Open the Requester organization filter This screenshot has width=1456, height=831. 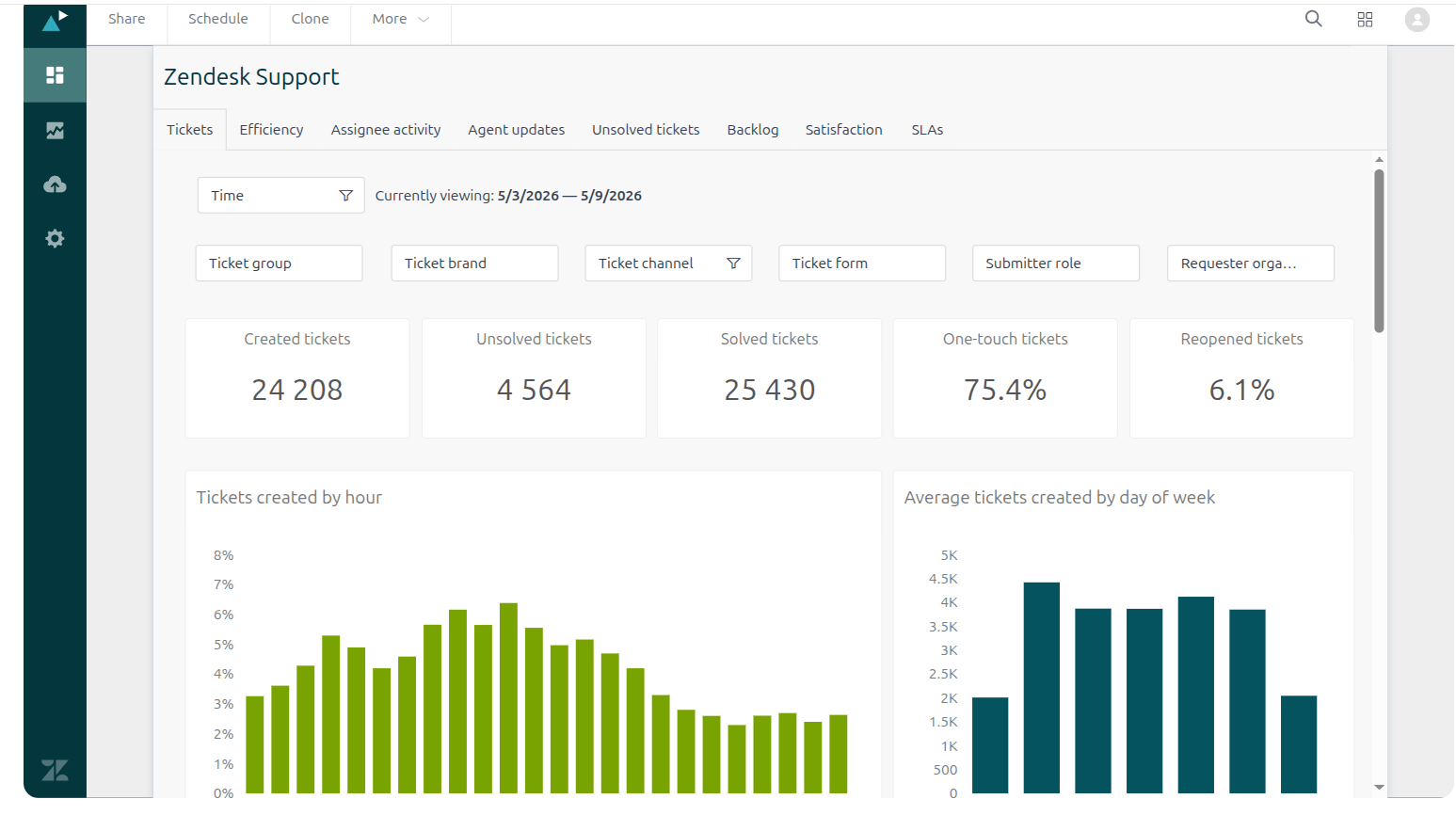(x=1251, y=264)
